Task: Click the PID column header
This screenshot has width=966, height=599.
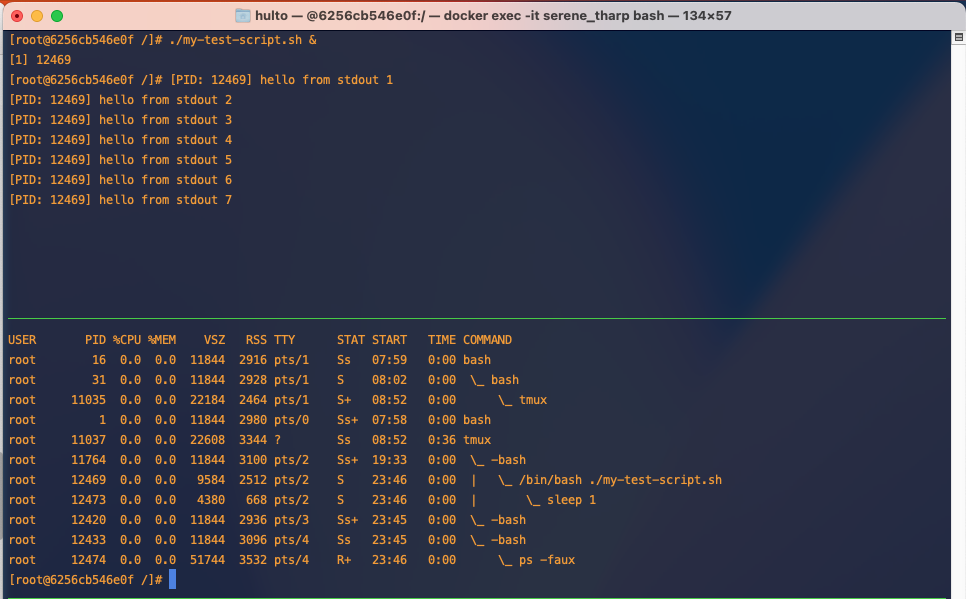Action: [95, 340]
